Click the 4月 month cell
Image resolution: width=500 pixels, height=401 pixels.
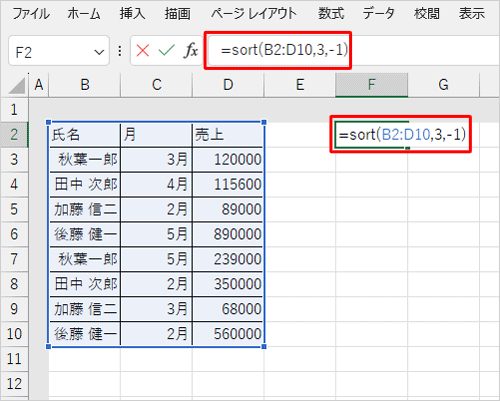click(x=157, y=185)
